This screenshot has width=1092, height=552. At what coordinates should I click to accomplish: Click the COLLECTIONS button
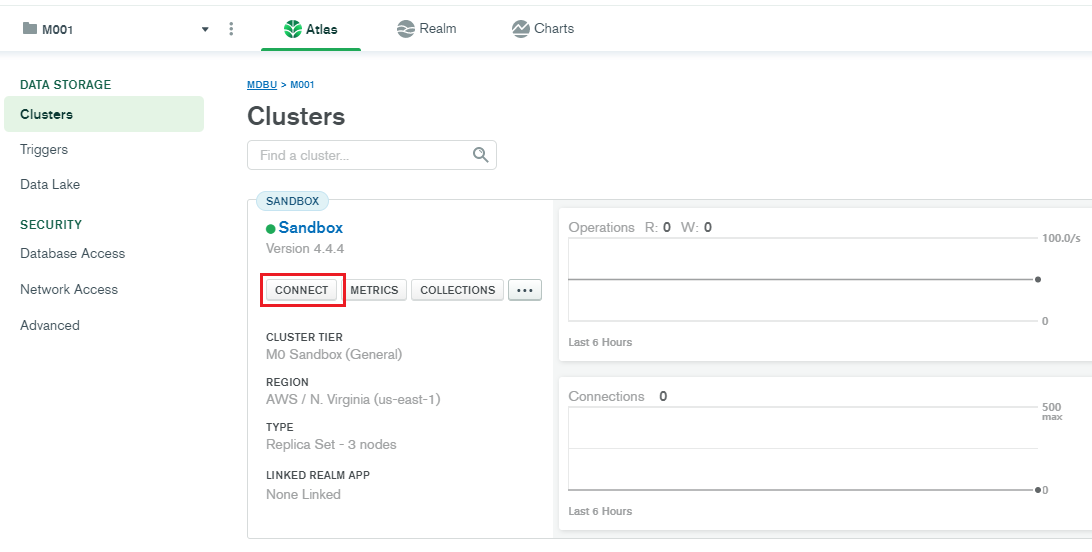(x=458, y=290)
